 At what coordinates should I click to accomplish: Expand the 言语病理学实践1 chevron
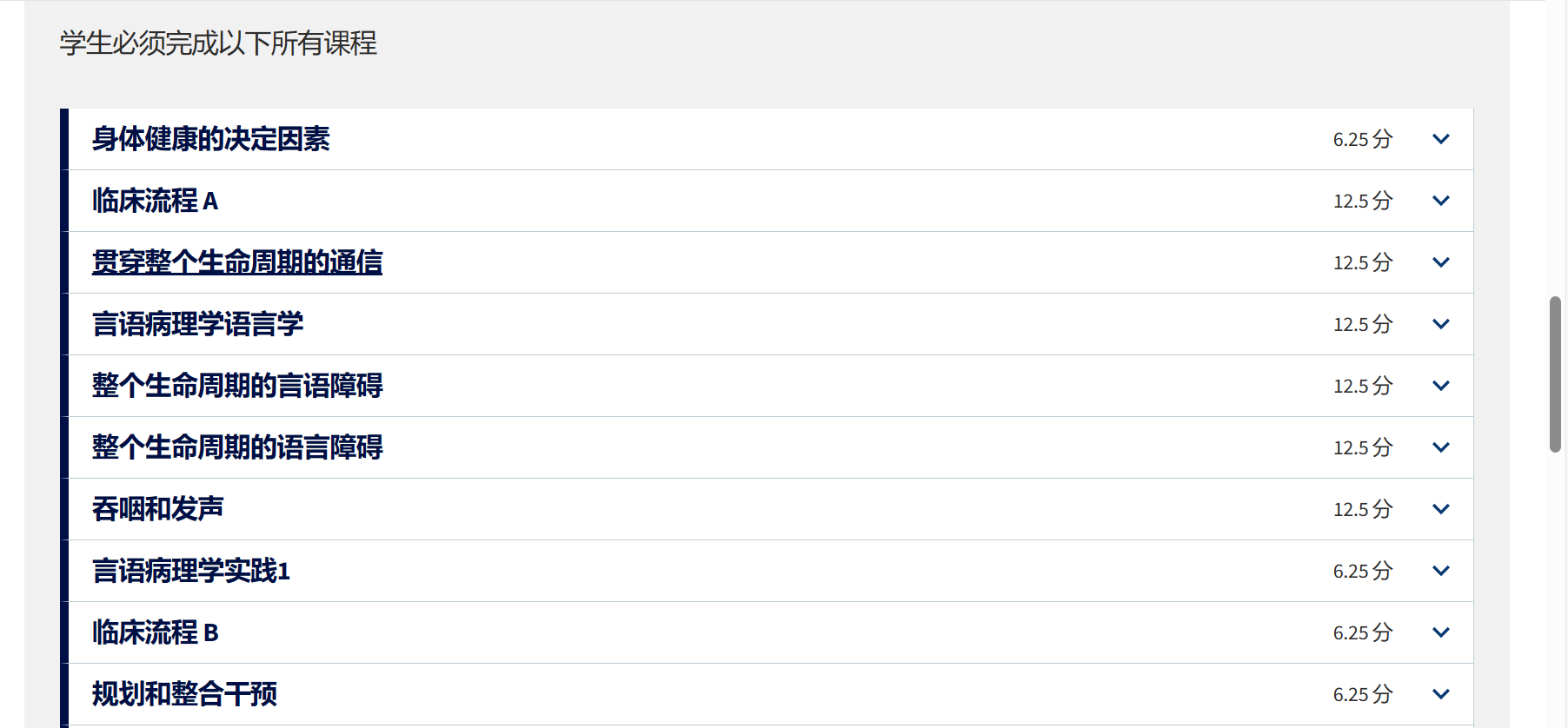(x=1440, y=571)
